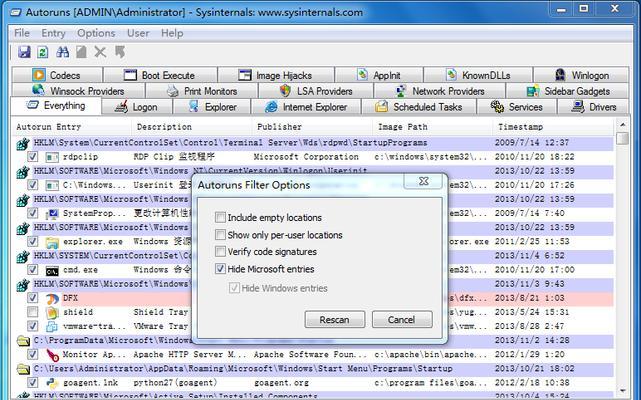641x400 pixels.
Task: Uncheck the cmd.exe autorun entry
Action: tap(32, 270)
